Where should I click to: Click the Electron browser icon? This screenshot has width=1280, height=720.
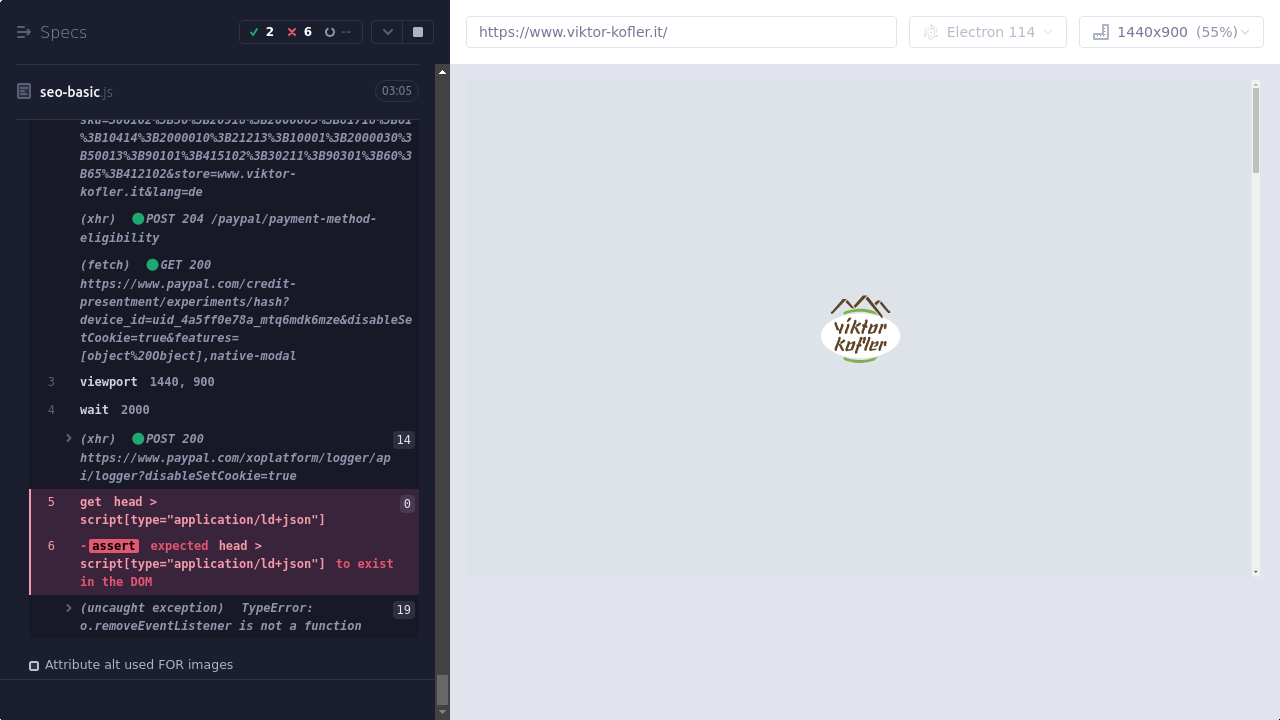coord(931,32)
